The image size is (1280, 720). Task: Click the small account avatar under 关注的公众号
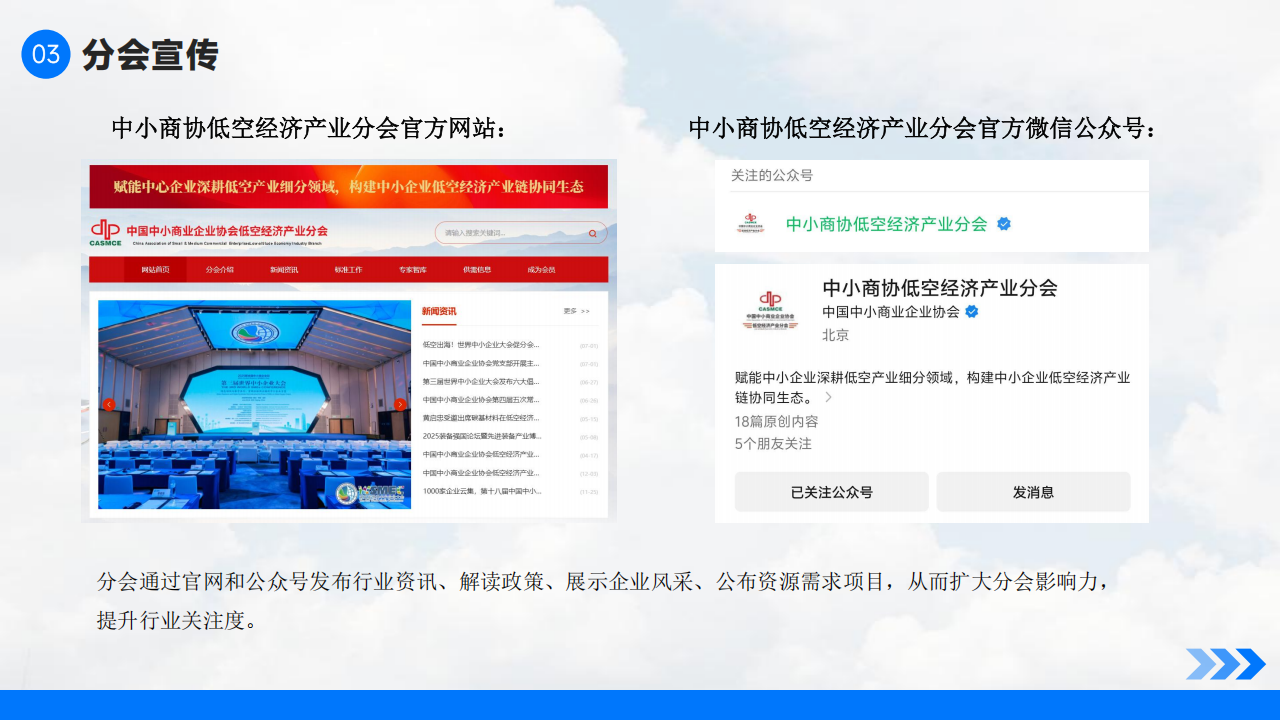pyautogui.click(x=749, y=224)
